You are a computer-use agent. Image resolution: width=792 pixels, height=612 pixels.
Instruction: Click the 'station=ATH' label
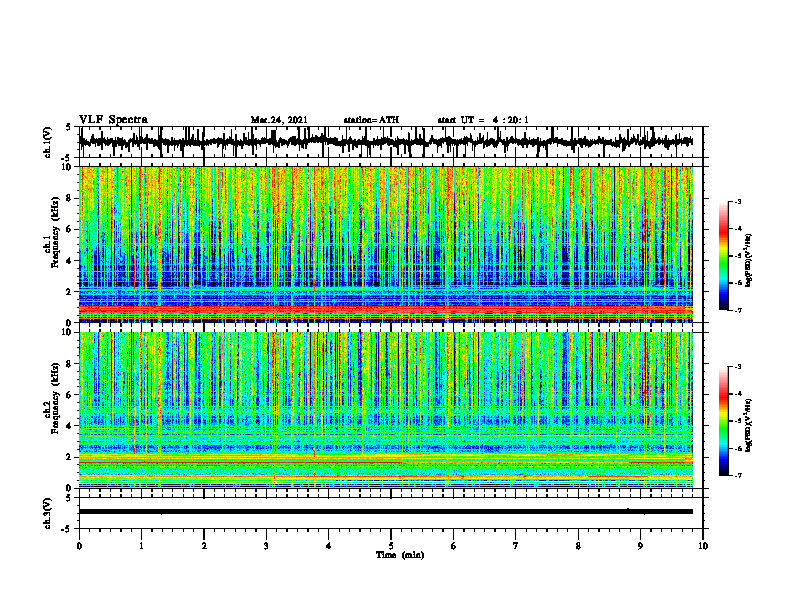click(x=371, y=120)
